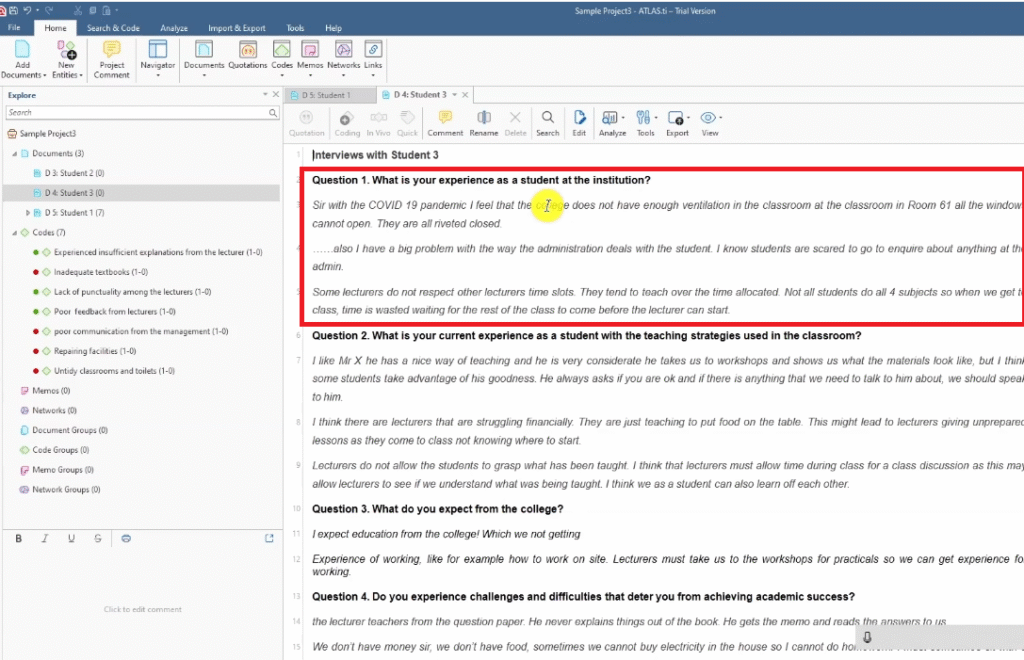The width and height of the screenshot is (1024, 660).
Task: Click the Edit document icon
Action: click(579, 120)
